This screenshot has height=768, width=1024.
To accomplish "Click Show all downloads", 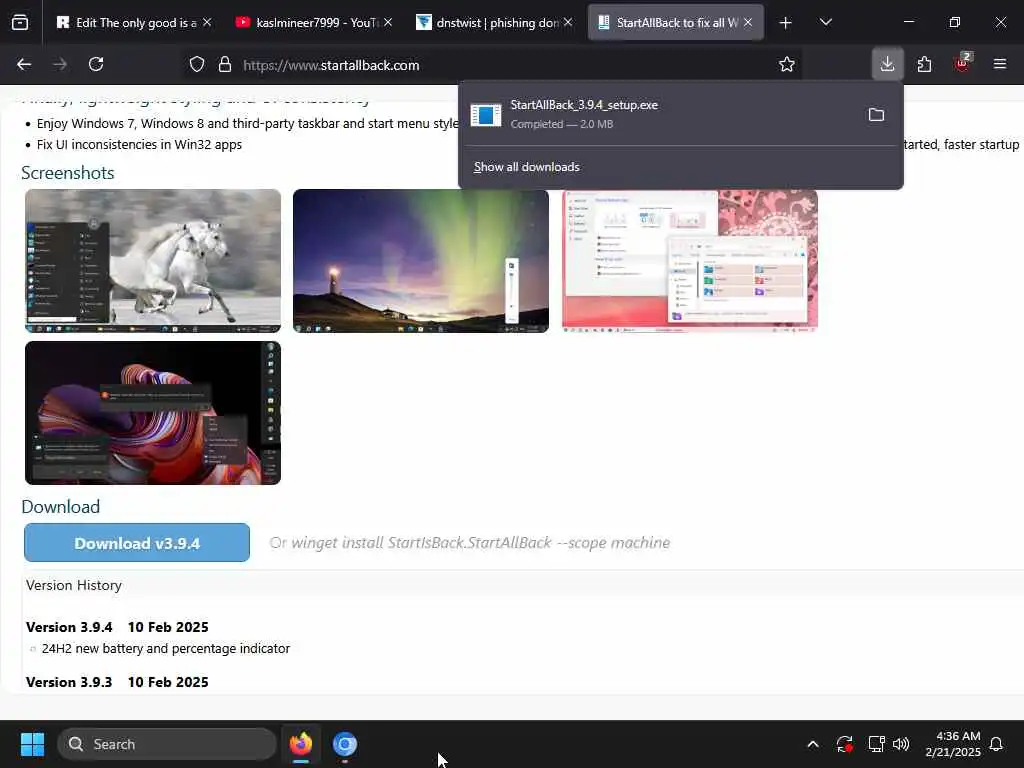I will click(526, 167).
